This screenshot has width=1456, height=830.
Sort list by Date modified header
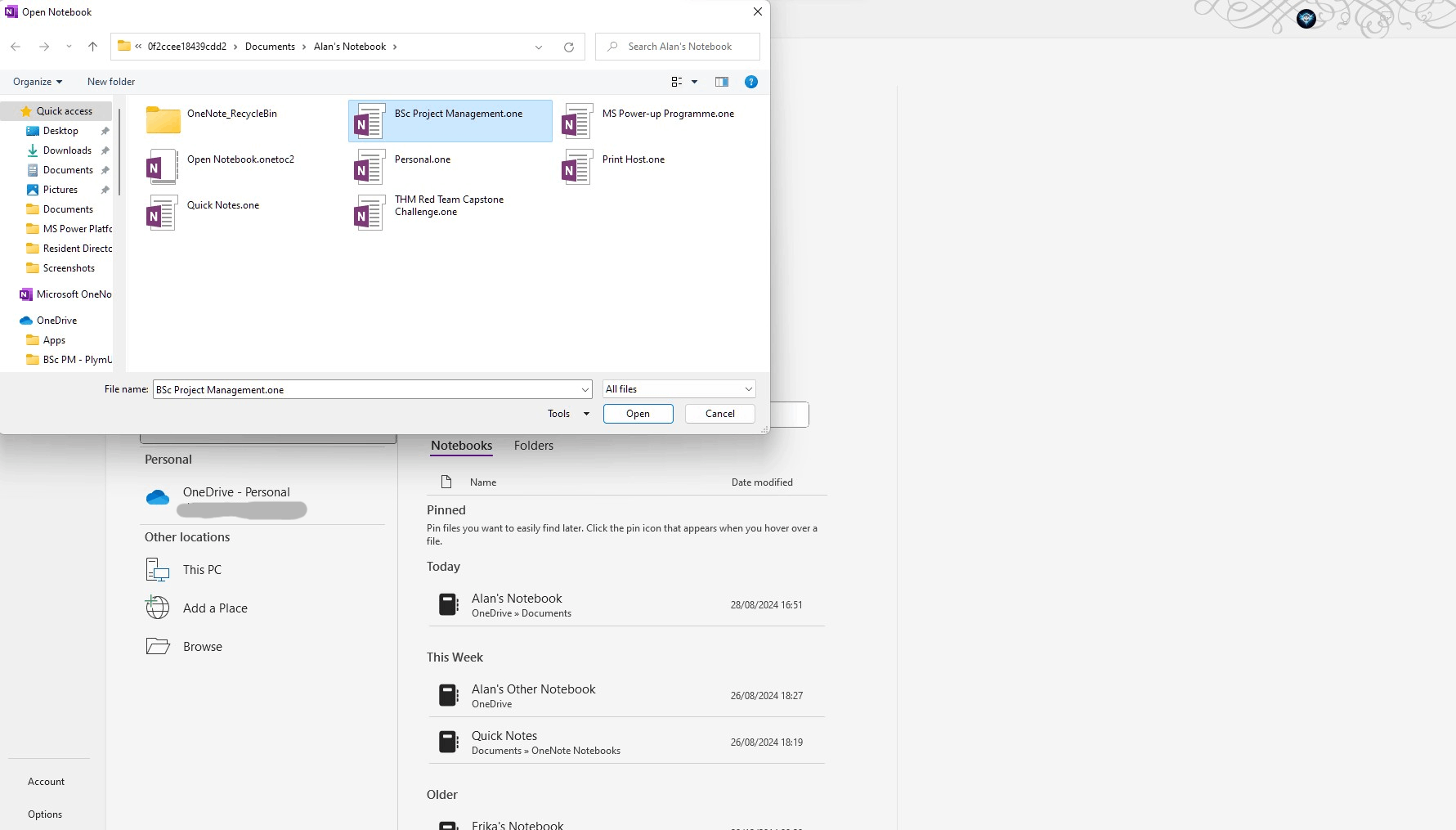(762, 482)
